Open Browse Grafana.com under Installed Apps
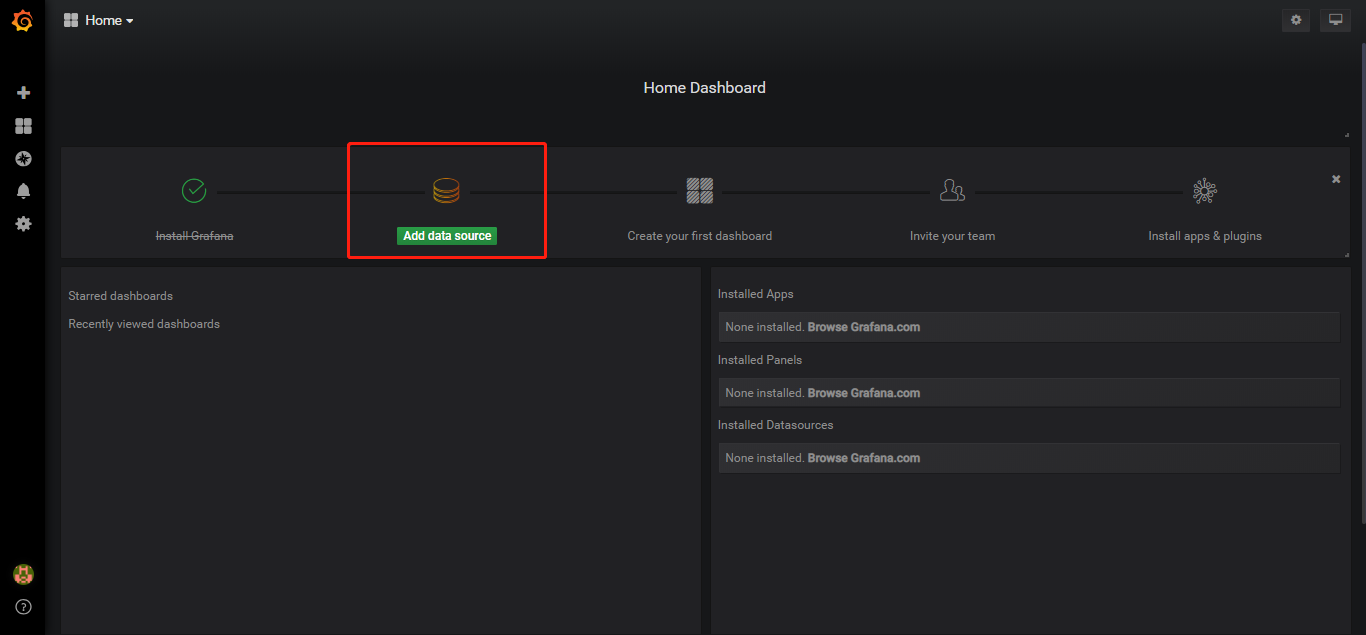Viewport: 1366px width, 635px height. click(864, 327)
